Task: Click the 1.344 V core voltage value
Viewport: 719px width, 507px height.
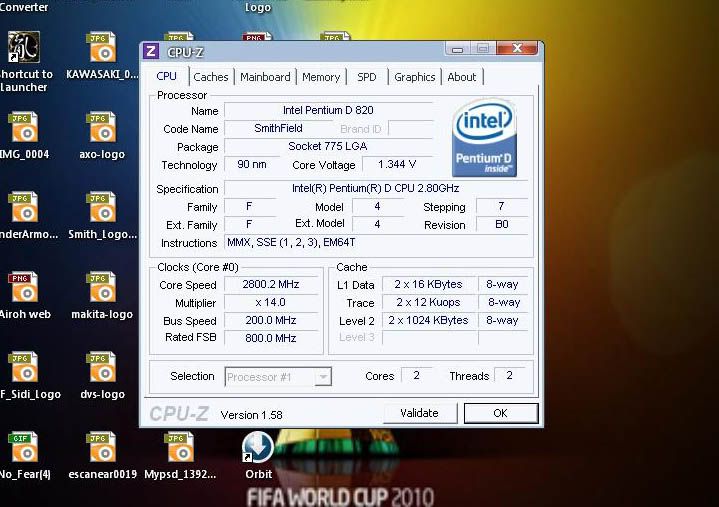Action: click(397, 164)
